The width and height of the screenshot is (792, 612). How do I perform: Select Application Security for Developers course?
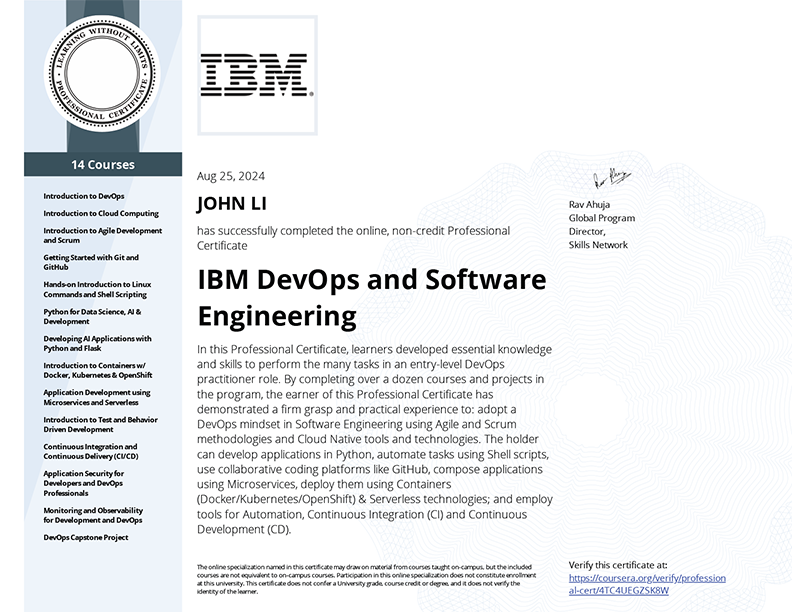pyautogui.click(x=83, y=483)
